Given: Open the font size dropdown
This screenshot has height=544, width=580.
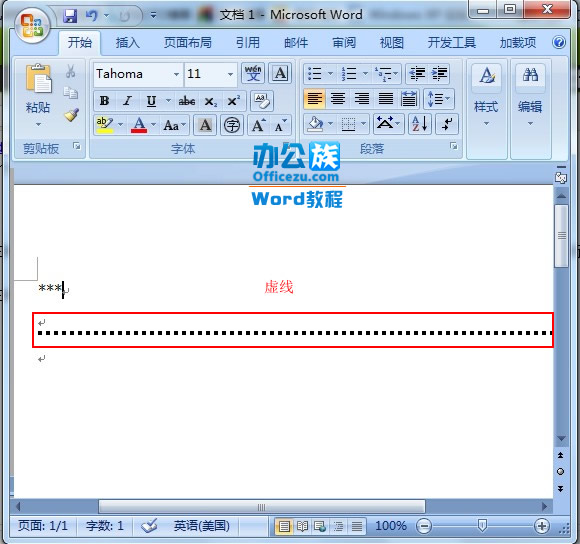Looking at the screenshot, I should click(230, 74).
